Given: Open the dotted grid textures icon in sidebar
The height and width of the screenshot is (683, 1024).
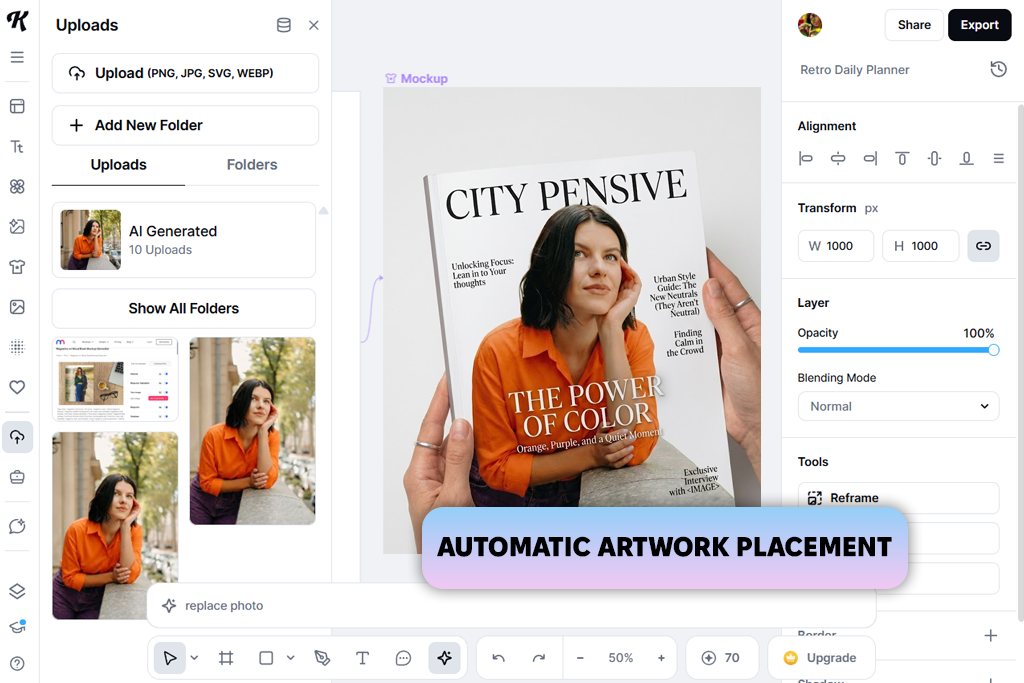Looking at the screenshot, I should click(x=18, y=347).
